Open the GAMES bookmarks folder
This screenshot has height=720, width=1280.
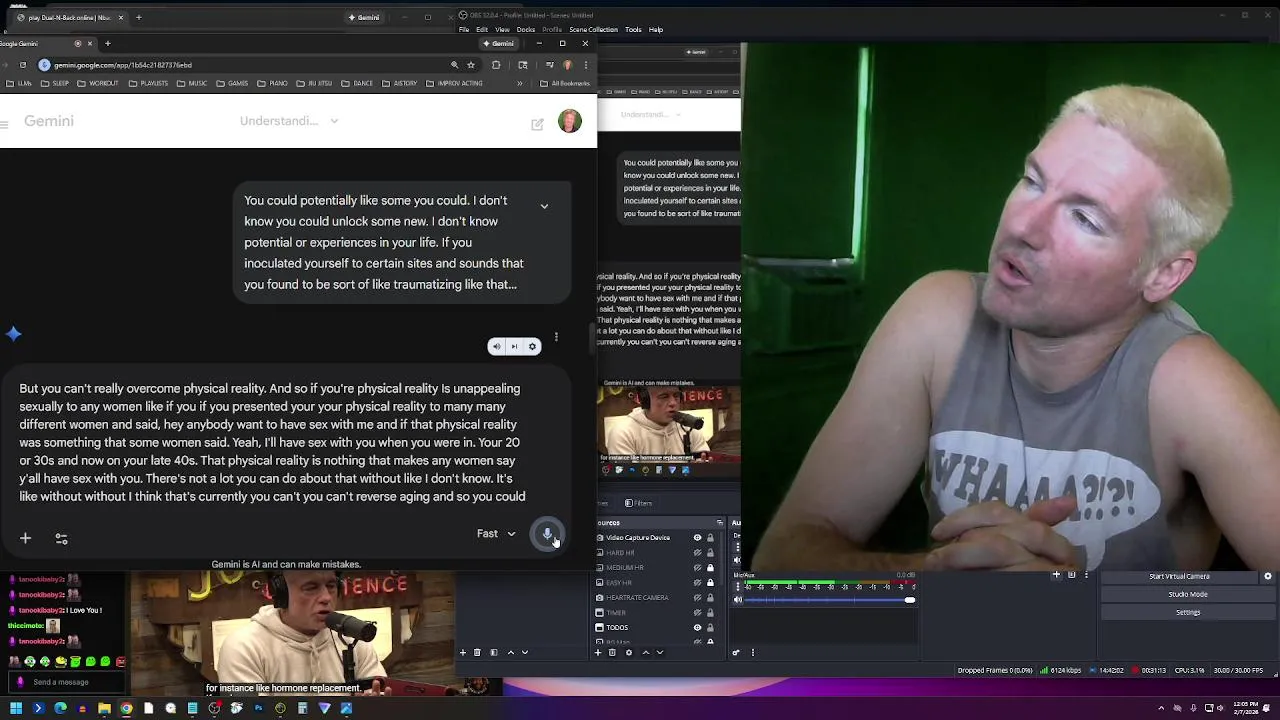[233, 83]
